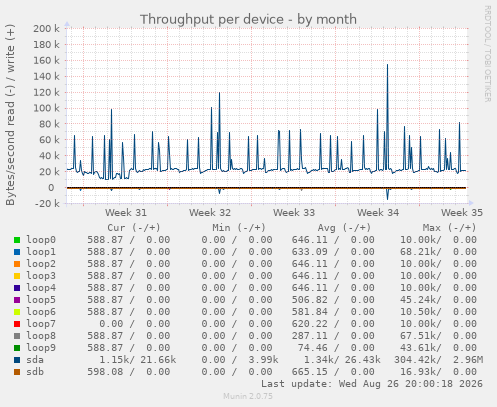
Task: Click the Week 31 axis label
Action: tap(126, 213)
